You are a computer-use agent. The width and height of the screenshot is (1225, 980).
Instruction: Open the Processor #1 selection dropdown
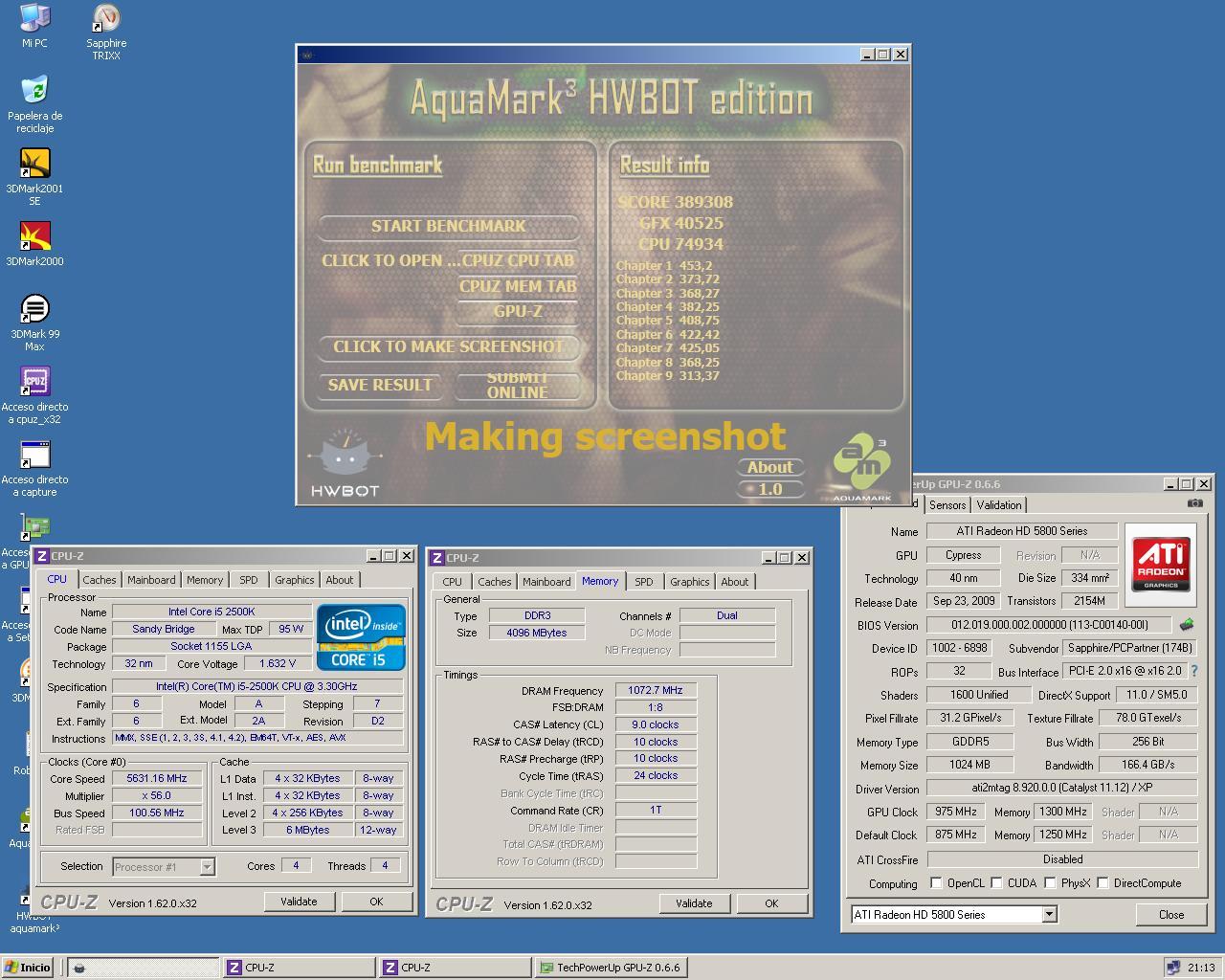pos(207,867)
